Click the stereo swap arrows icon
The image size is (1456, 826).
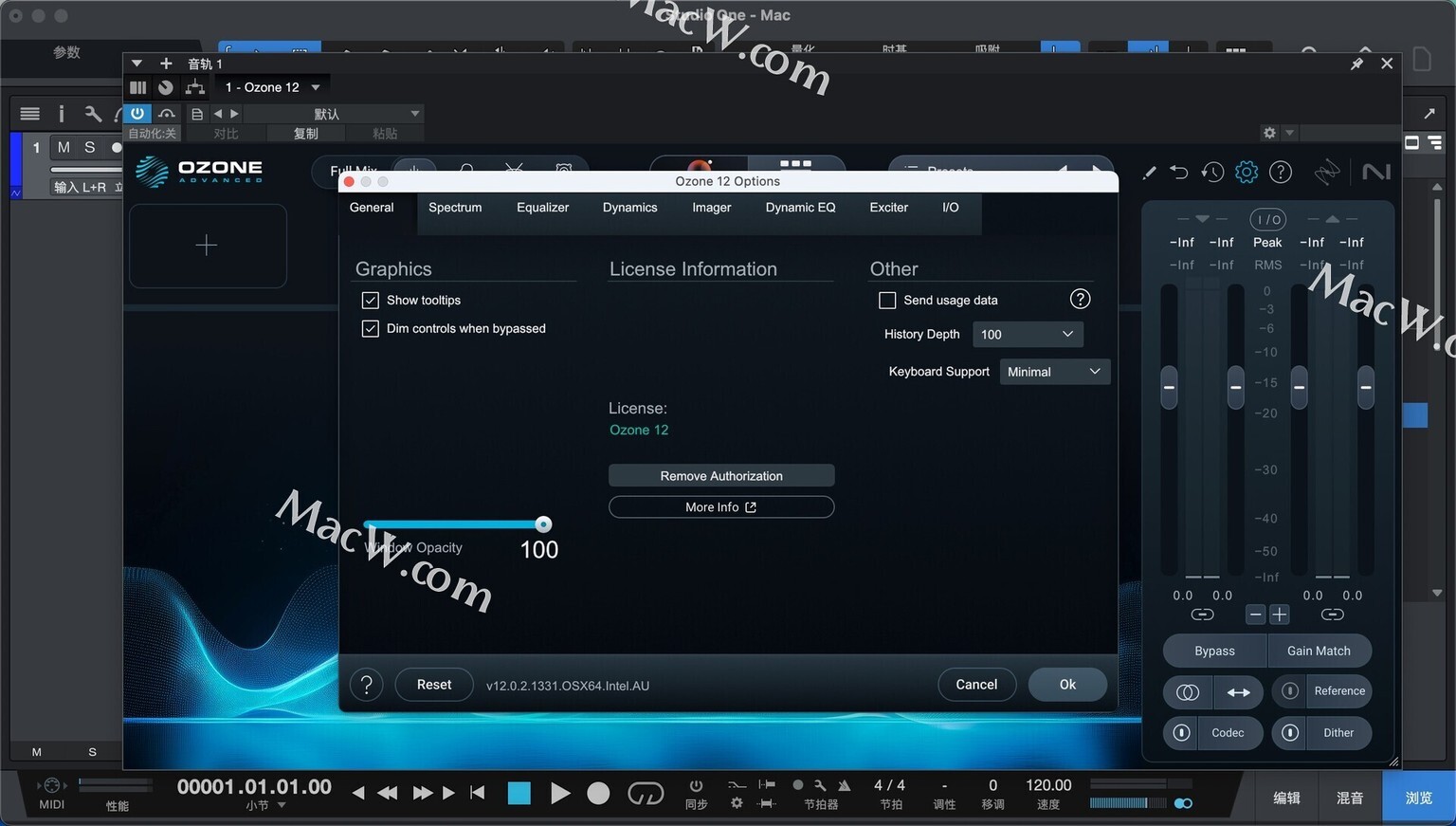pyautogui.click(x=1239, y=692)
